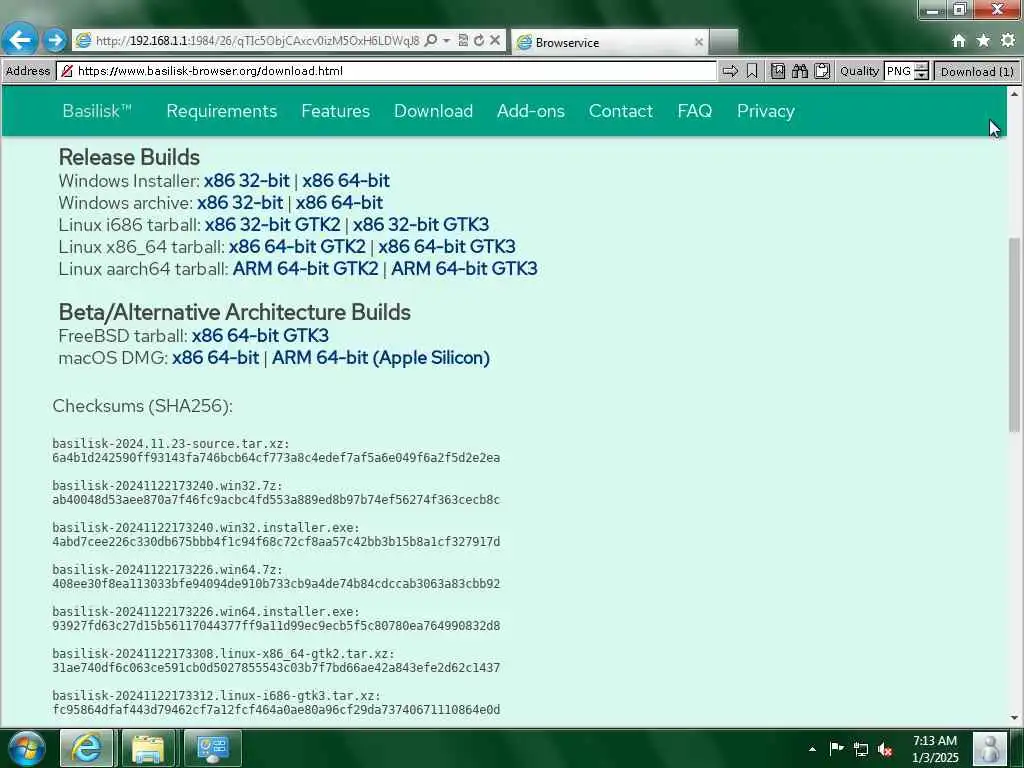Open the FAQ nav item
The width and height of the screenshot is (1024, 768).
tap(695, 111)
